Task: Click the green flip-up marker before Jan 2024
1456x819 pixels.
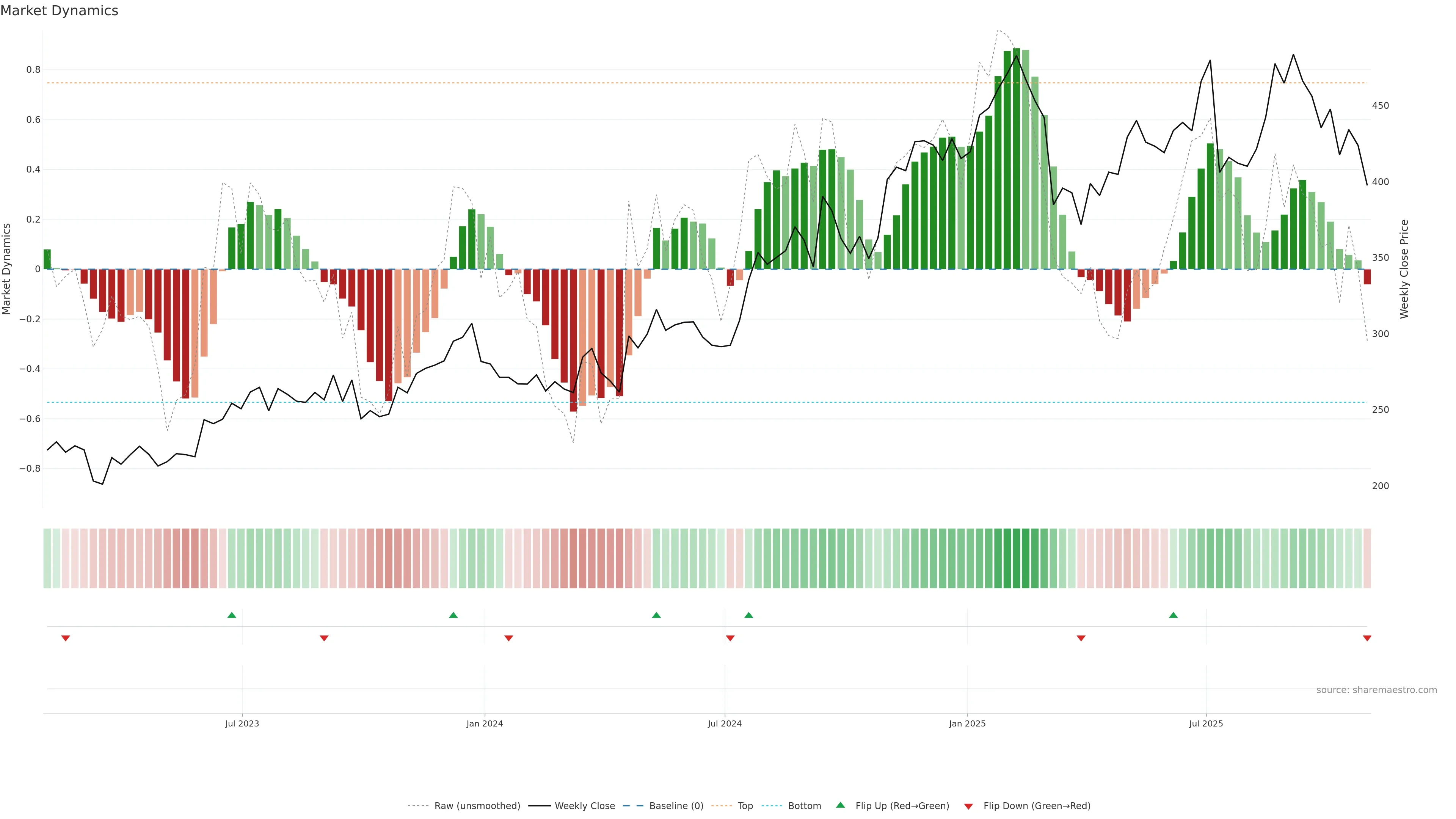Action: coord(453,615)
